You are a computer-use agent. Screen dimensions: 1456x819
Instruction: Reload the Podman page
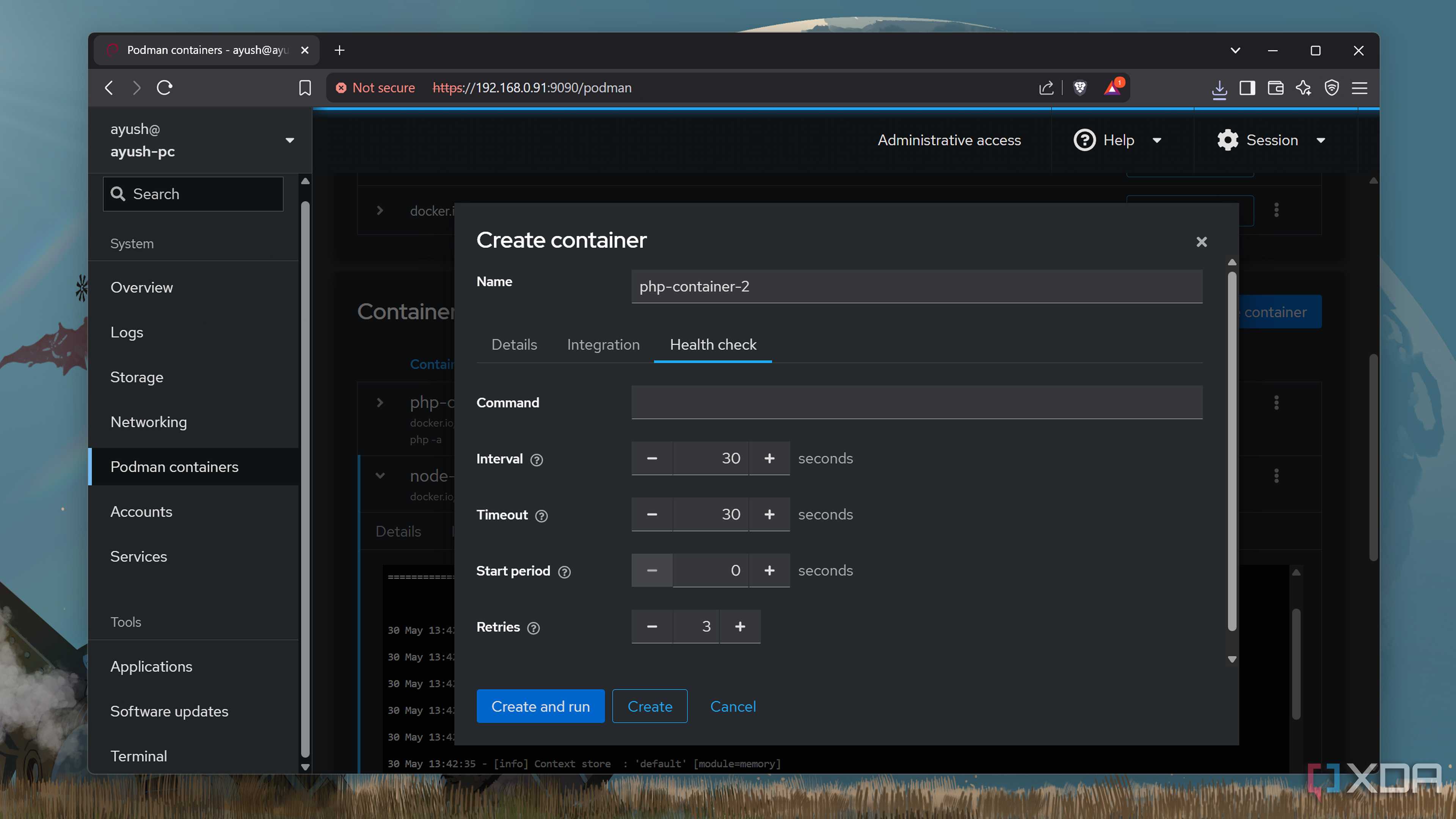(165, 88)
